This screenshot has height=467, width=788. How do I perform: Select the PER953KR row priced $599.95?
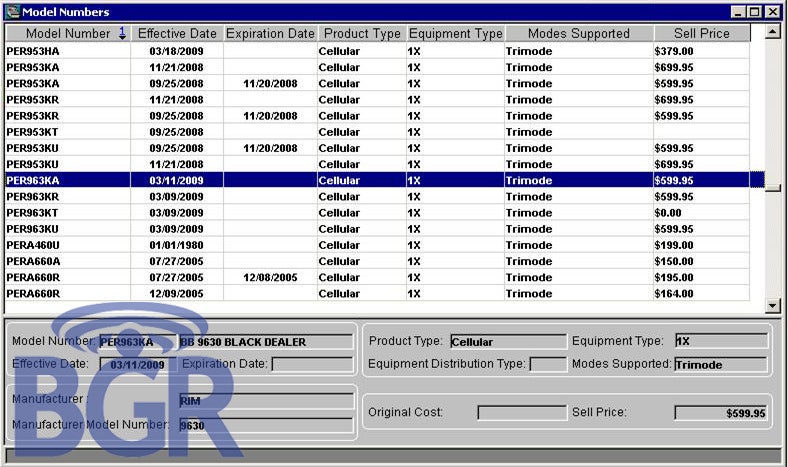377,116
